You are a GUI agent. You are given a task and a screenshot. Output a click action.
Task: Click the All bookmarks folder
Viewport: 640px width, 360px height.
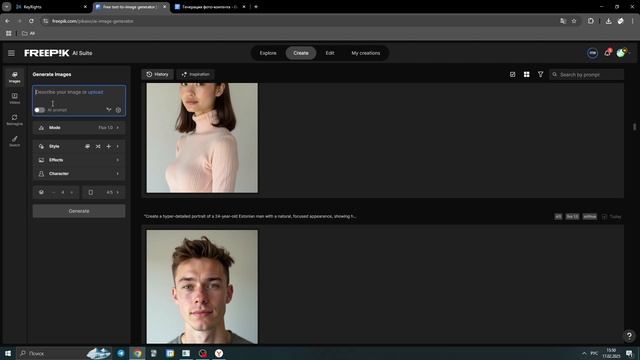(29, 33)
